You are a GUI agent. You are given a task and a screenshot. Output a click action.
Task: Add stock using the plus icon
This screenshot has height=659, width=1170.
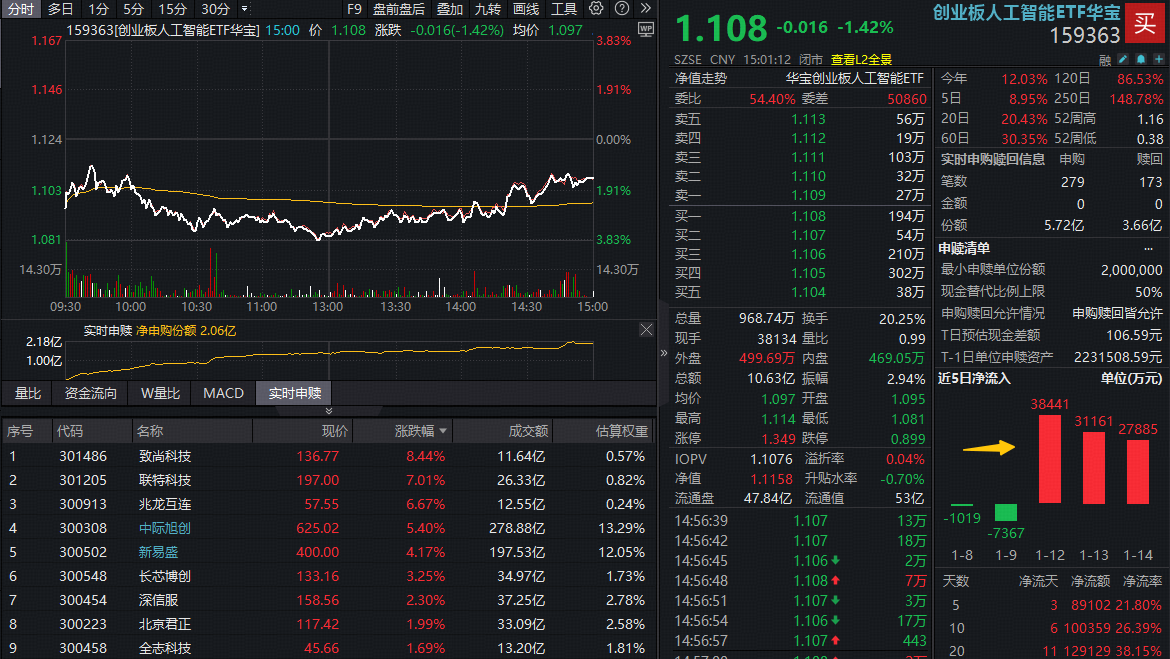point(1157,60)
